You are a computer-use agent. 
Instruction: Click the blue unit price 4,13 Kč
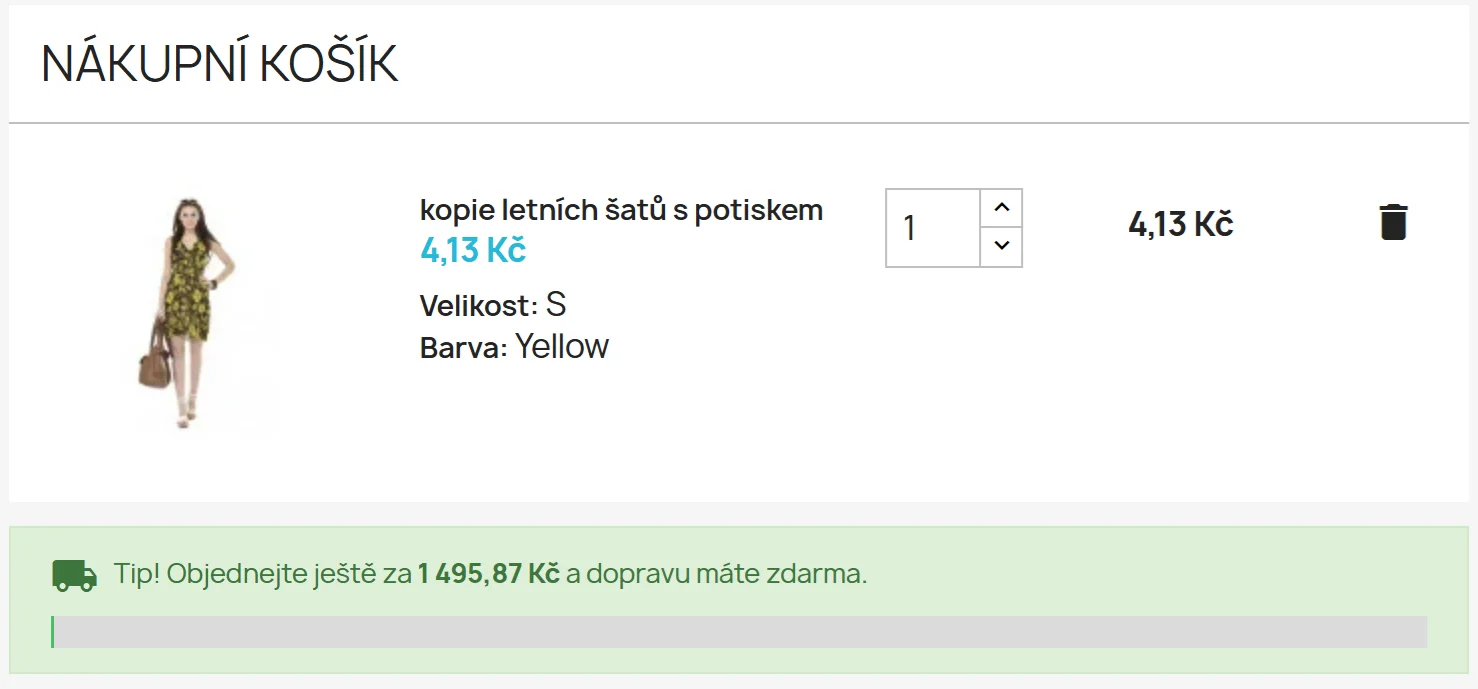point(473,250)
